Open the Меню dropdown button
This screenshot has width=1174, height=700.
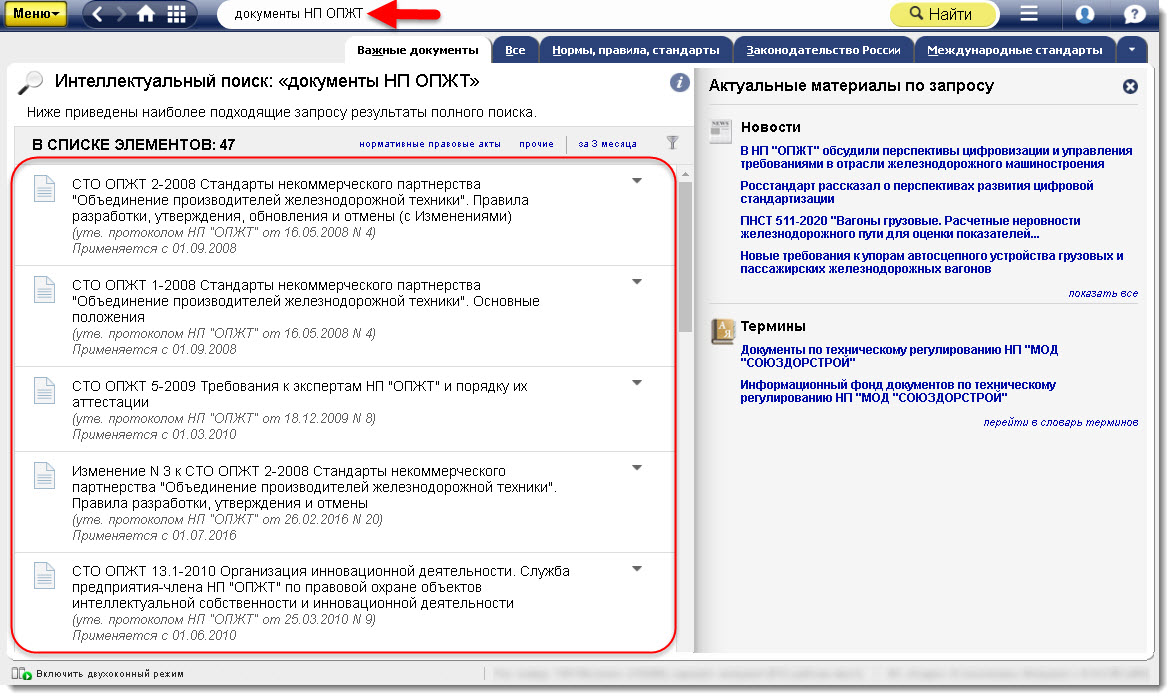35,13
